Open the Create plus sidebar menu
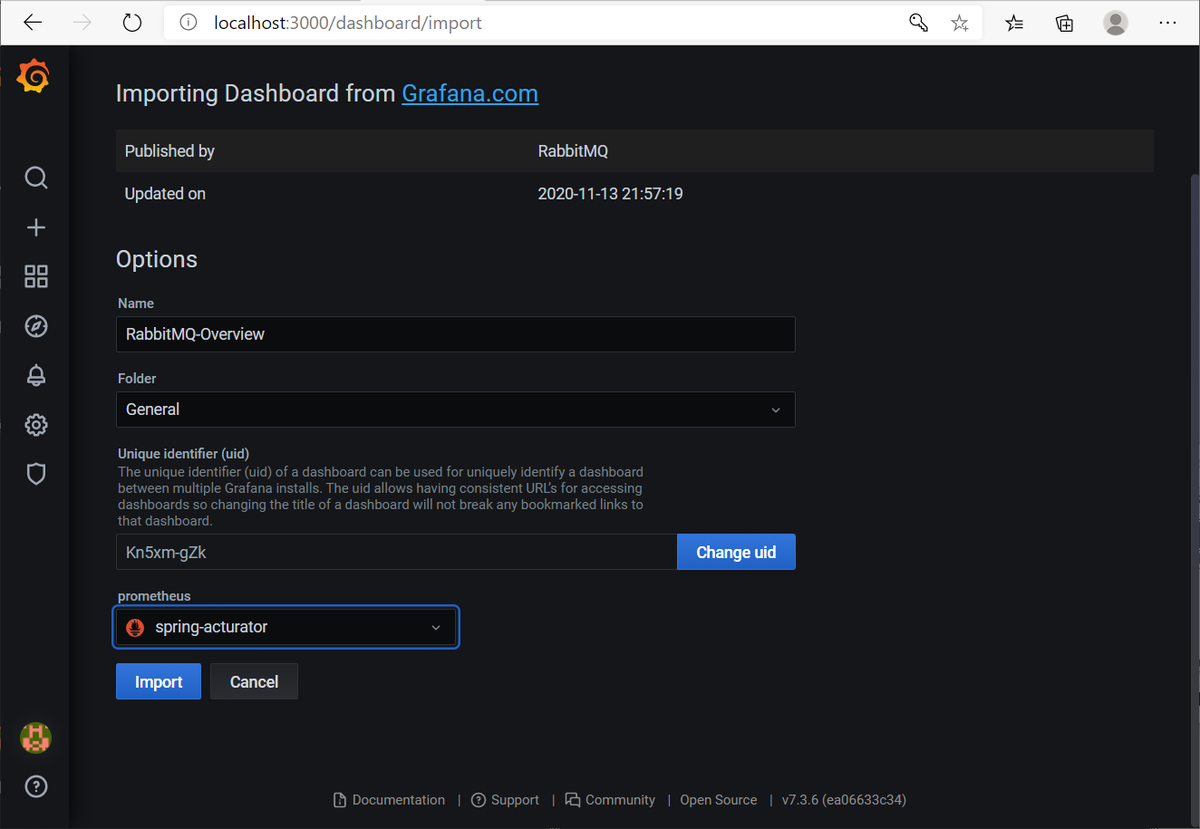The height and width of the screenshot is (829, 1200). pos(36,228)
